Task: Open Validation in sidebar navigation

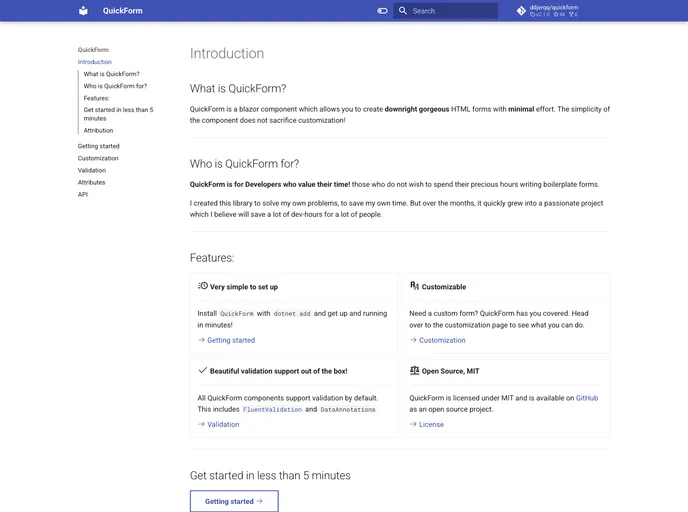Action: [x=92, y=170]
